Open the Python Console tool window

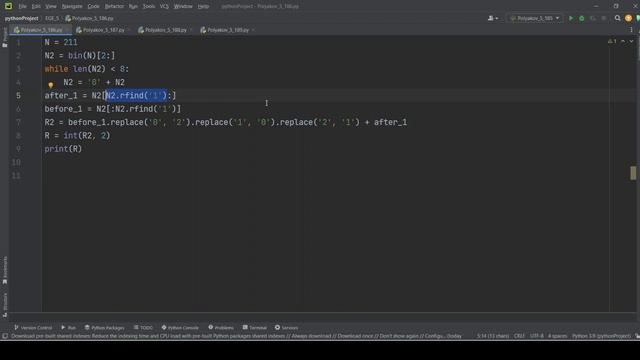click(x=180, y=328)
